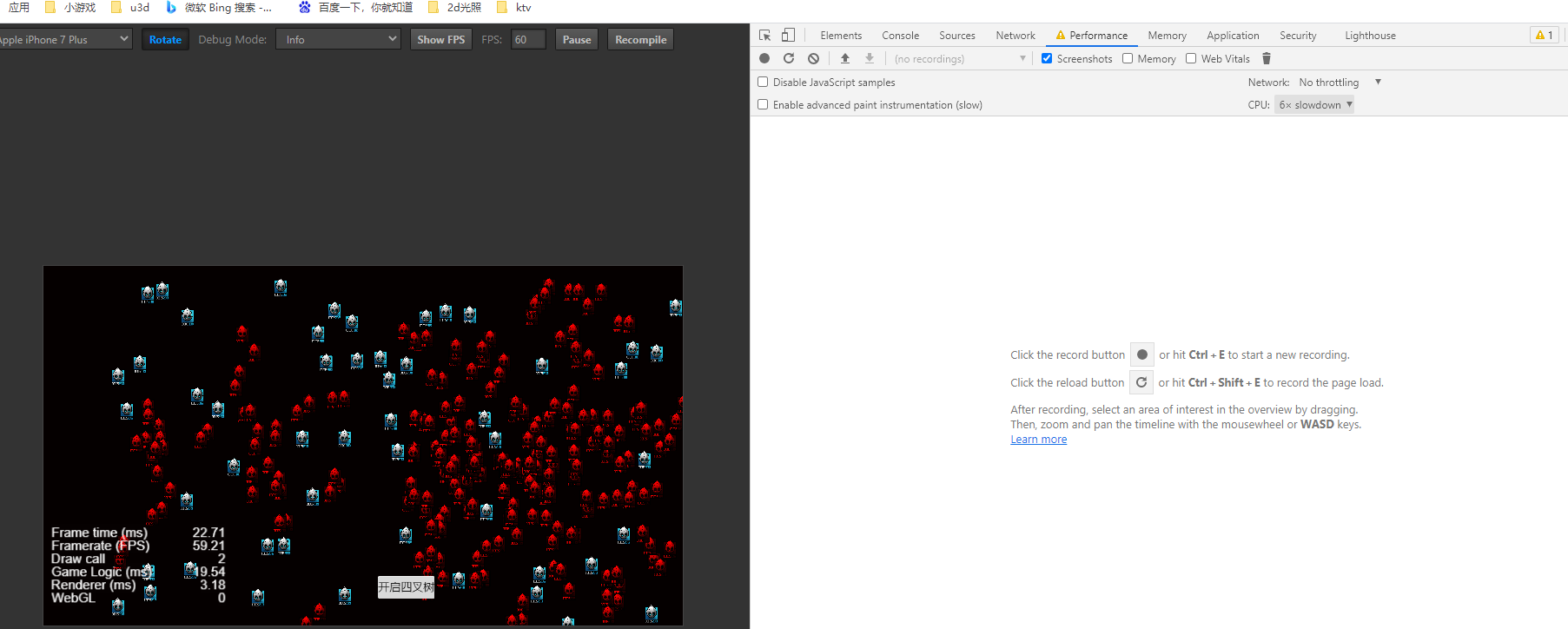Switch to the Lighthouse tab
Viewport: 1568px width, 629px height.
tap(1370, 36)
